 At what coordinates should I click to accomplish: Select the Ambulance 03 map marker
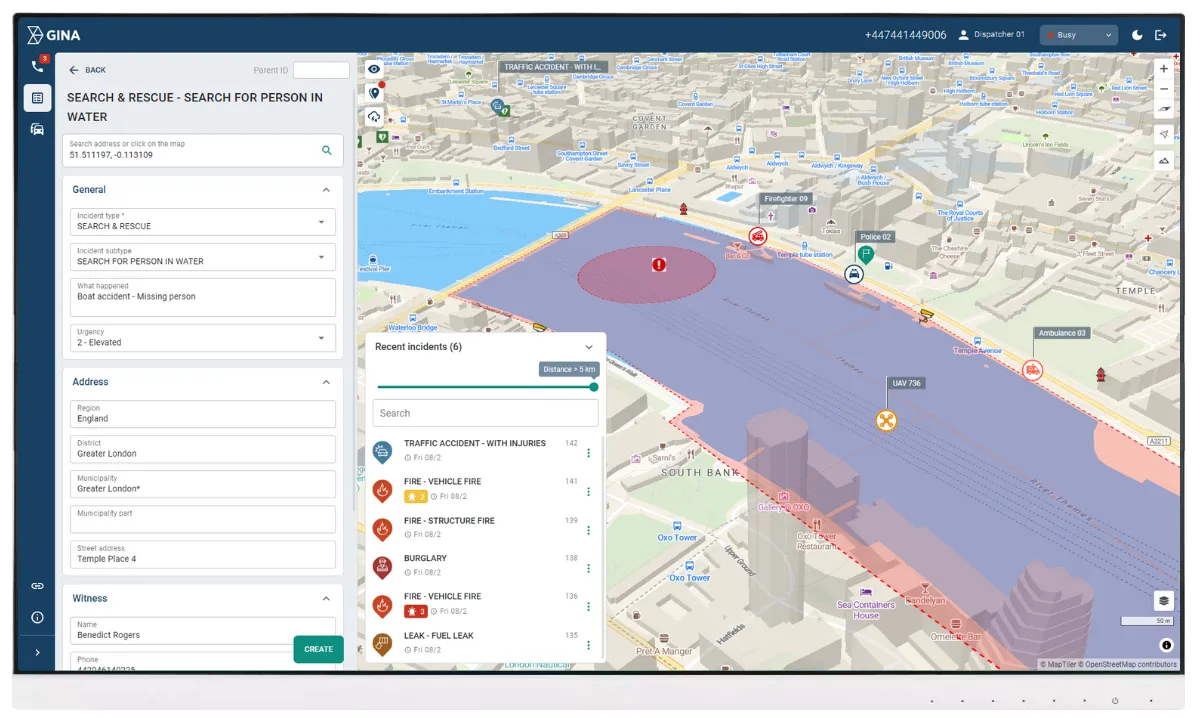[x=1032, y=369]
